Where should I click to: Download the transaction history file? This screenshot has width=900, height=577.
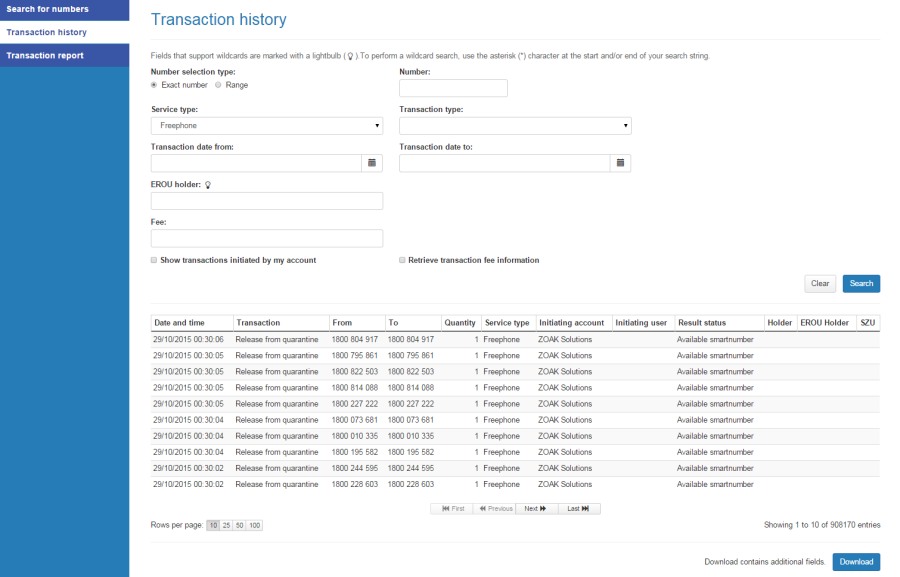click(856, 561)
